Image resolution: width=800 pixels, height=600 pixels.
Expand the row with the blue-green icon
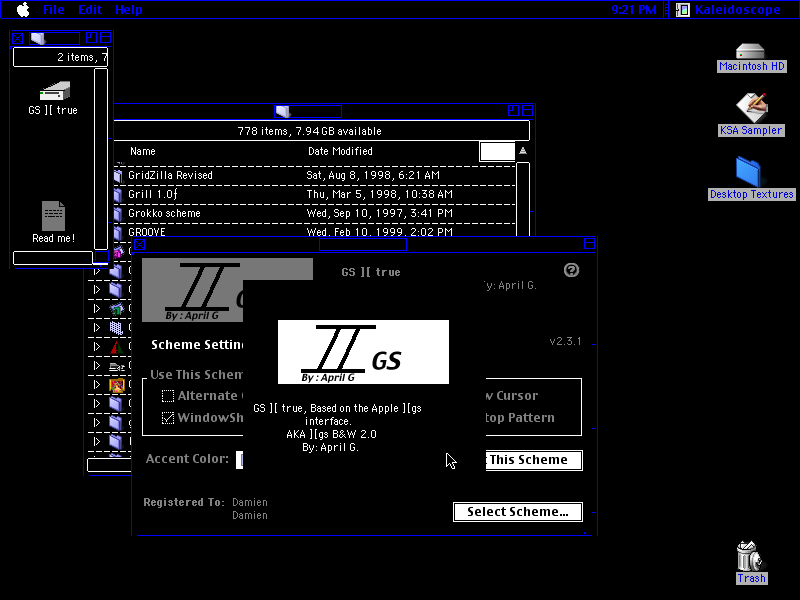tap(97, 309)
